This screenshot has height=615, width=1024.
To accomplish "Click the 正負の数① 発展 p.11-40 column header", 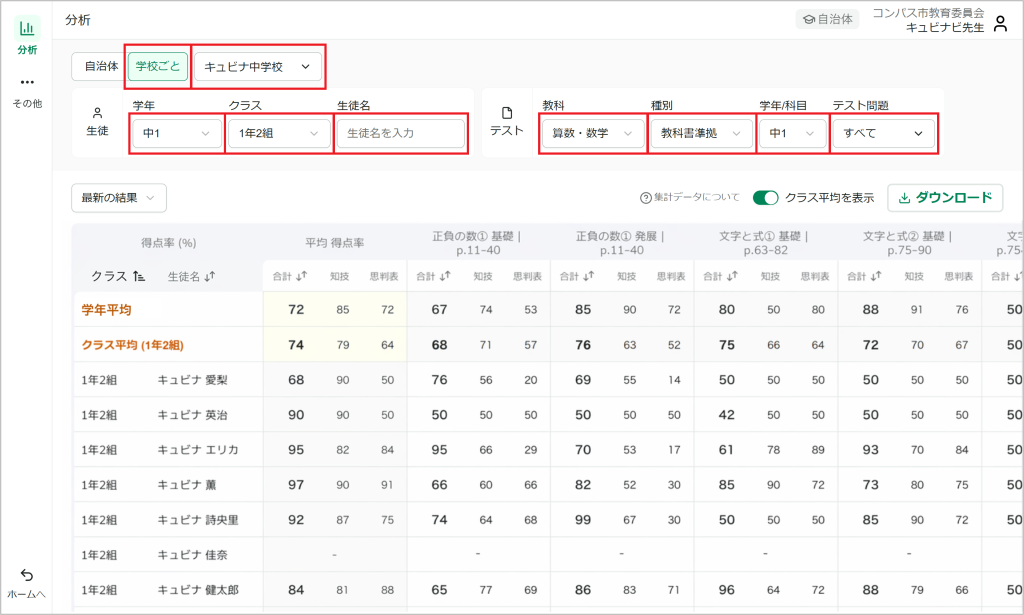I will 621,243.
